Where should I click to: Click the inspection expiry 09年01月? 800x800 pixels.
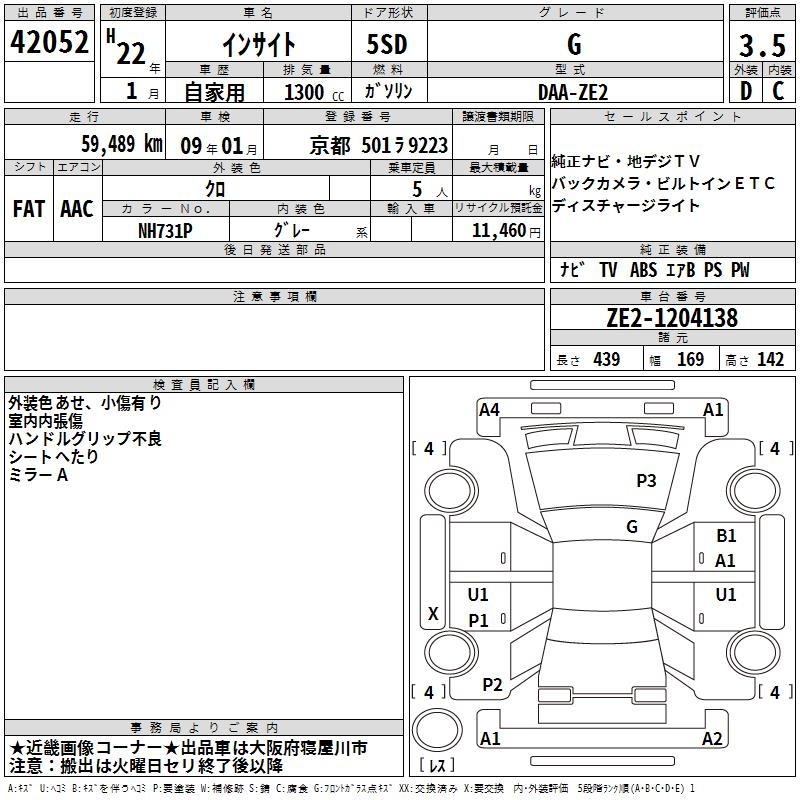[x=219, y=146]
